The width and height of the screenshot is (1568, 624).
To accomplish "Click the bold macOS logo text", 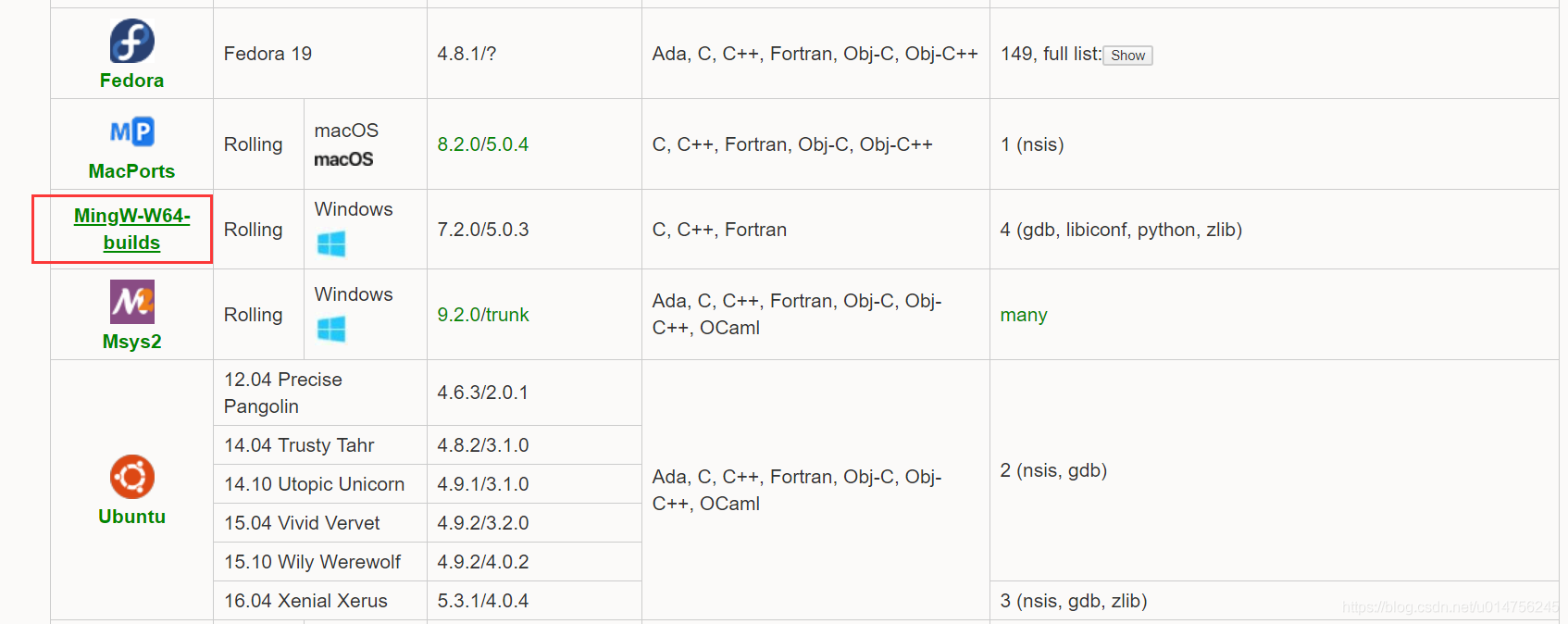I will (343, 159).
